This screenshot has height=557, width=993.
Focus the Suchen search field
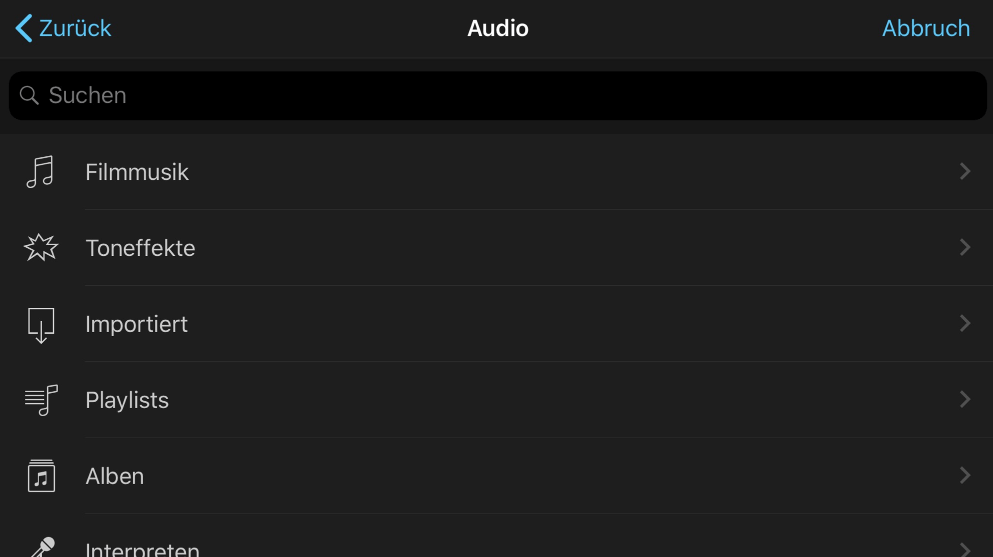point(500,96)
